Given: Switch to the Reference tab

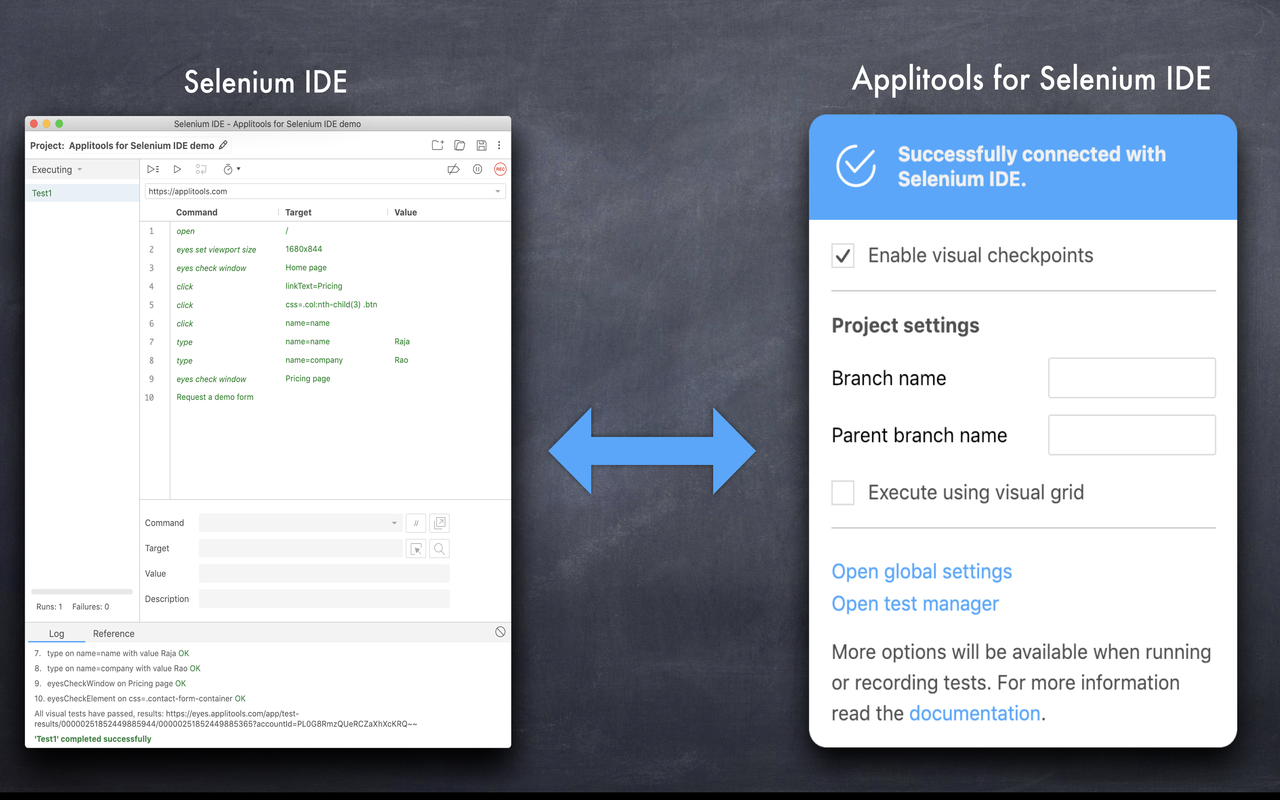Looking at the screenshot, I should [113, 633].
